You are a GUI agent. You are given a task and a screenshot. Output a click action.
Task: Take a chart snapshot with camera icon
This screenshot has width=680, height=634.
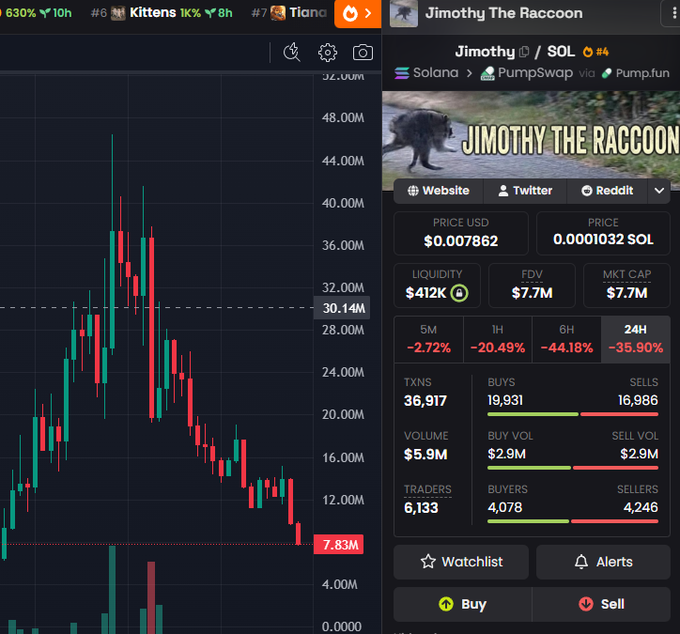363,53
